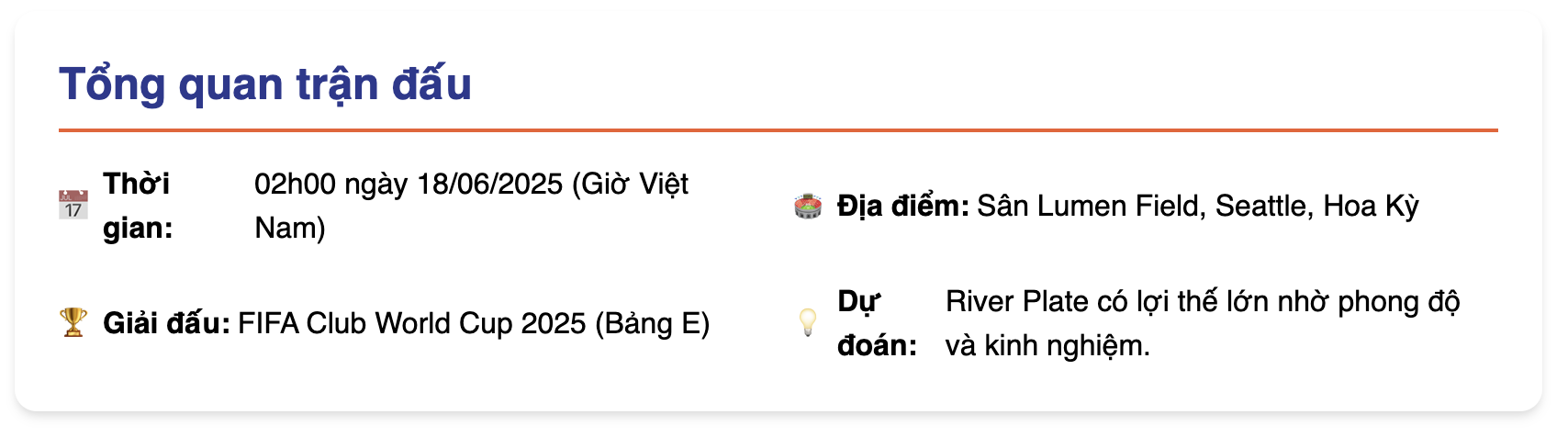
Task: Click the River Plate prediction sentence
Action: tap(1203, 323)
